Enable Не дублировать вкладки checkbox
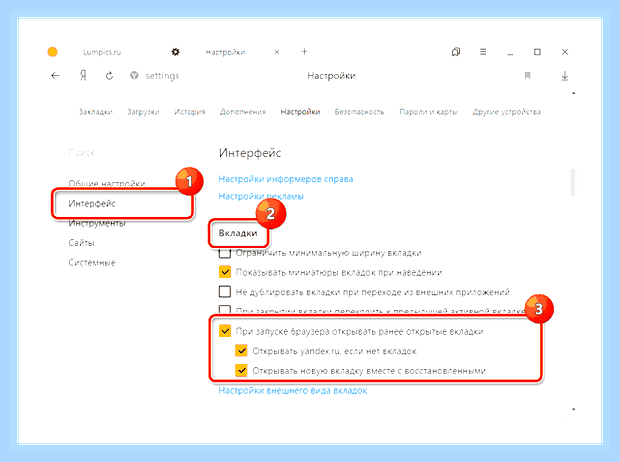 point(225,292)
